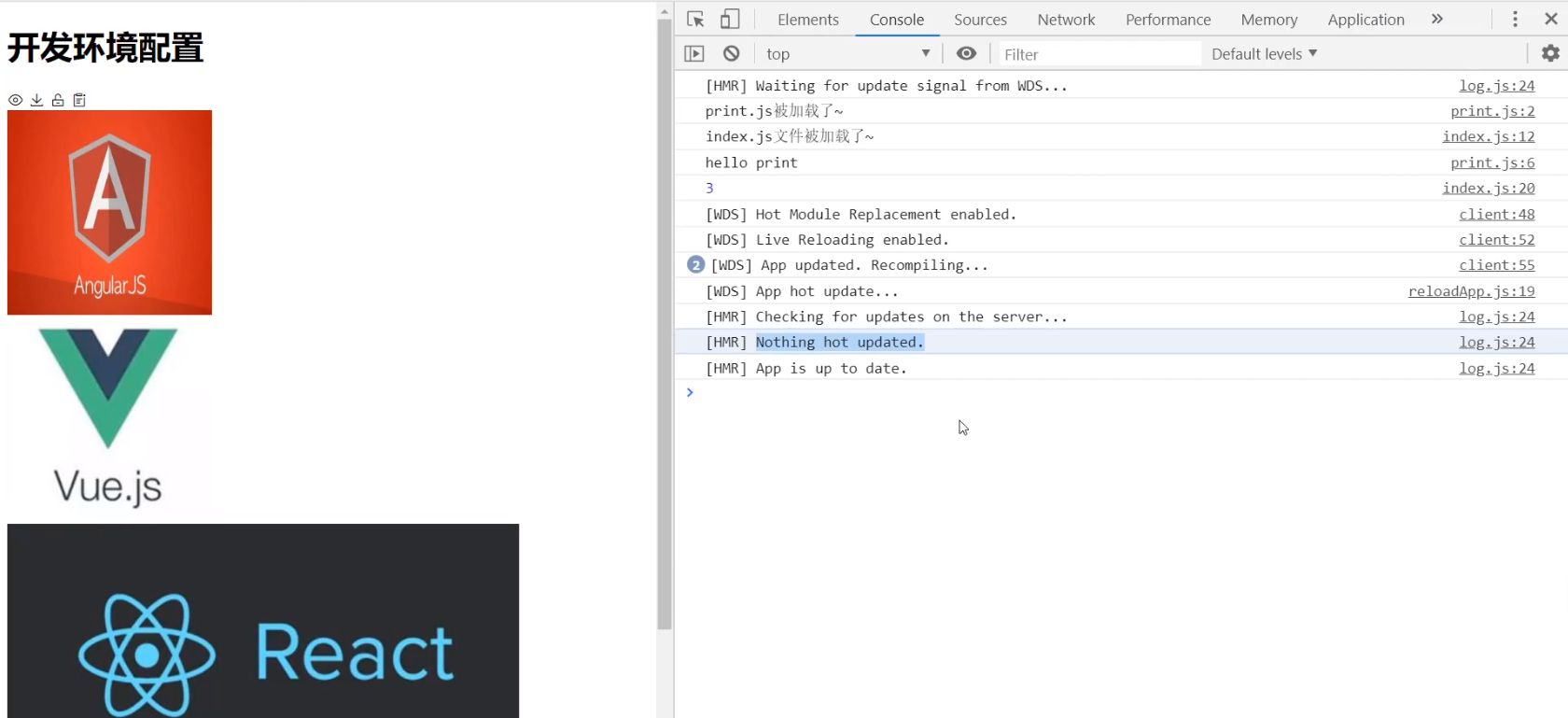The image size is (1568, 718).
Task: Click the eye icon above the AngularJS image
Action: [x=16, y=100]
